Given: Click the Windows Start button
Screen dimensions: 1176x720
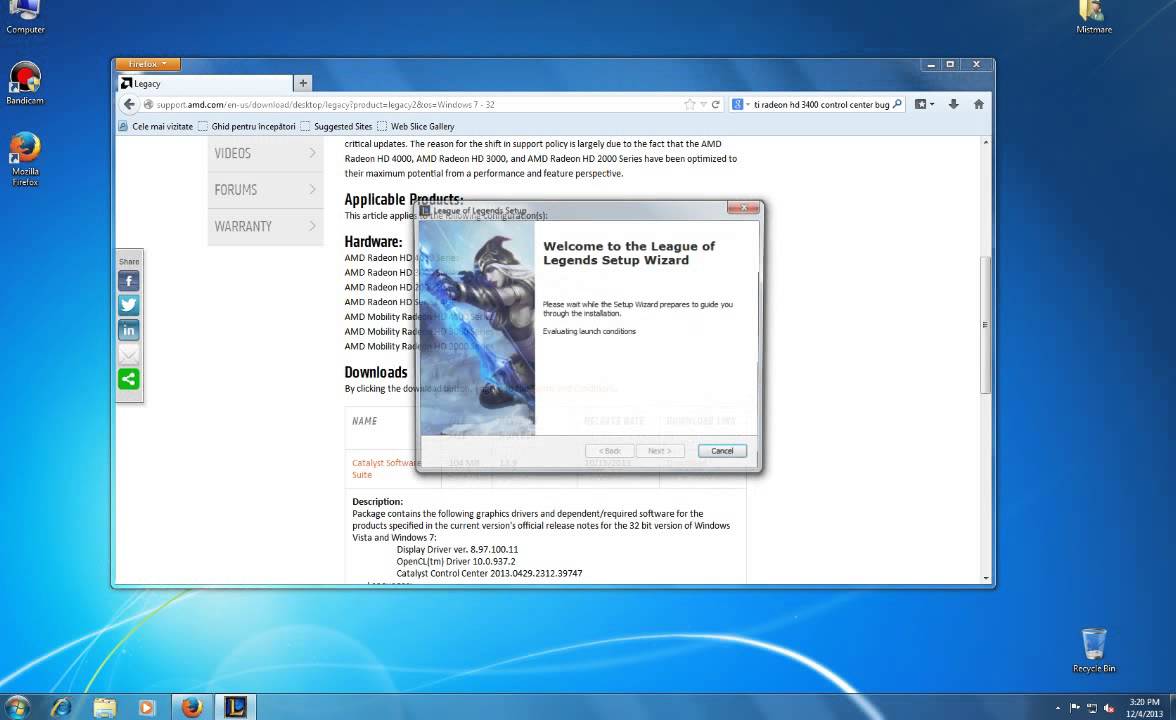Looking at the screenshot, I should (16, 706).
